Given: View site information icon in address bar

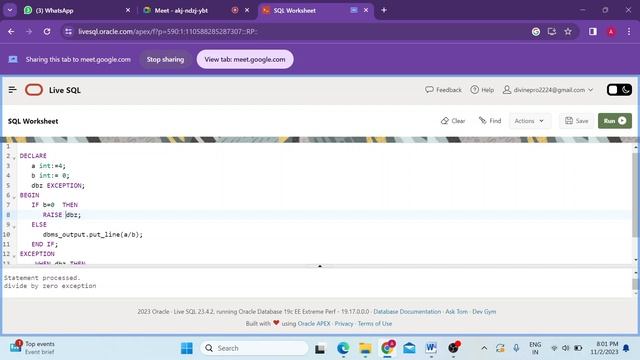Looking at the screenshot, I should coord(69,31).
